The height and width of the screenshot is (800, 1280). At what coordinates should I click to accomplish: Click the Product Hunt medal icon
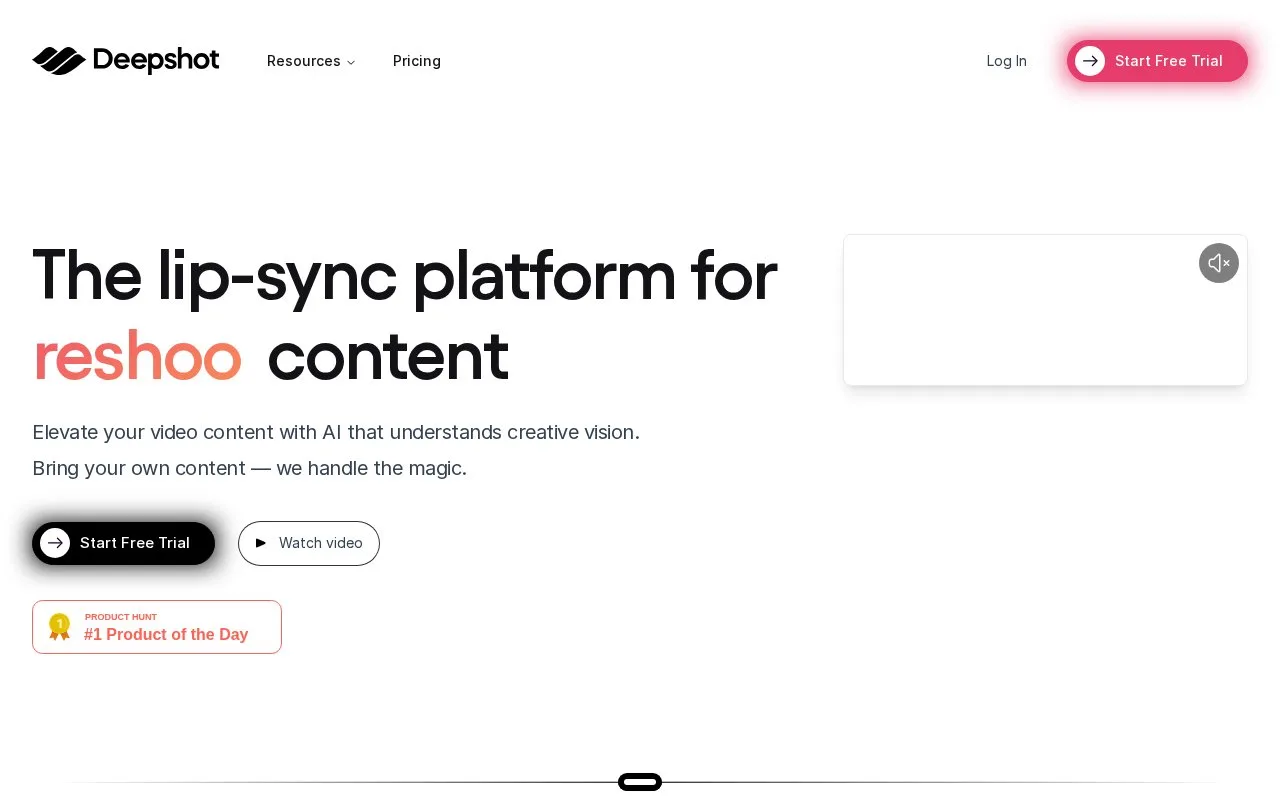[x=60, y=627]
